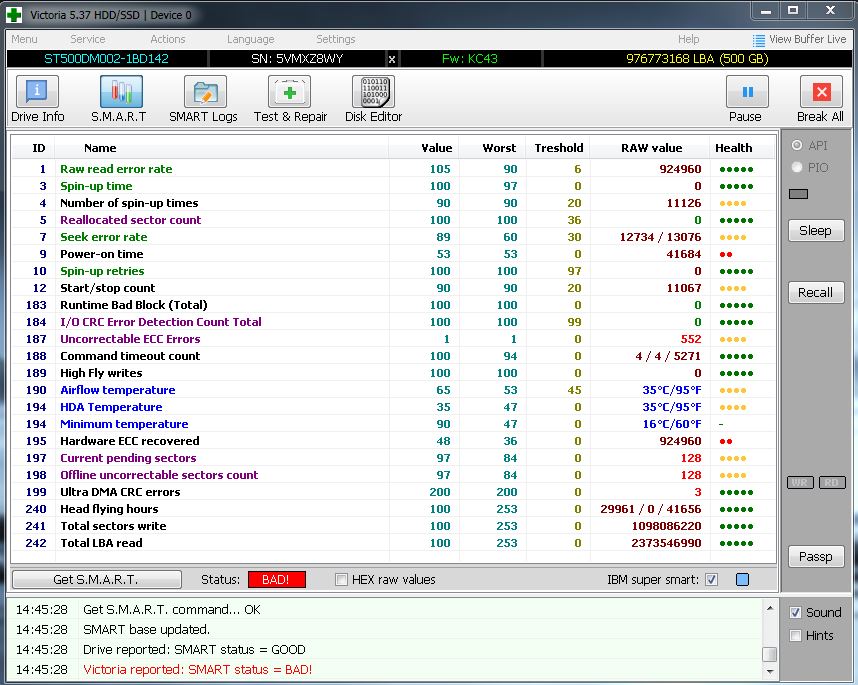Click the View Buffer Live link
The width and height of the screenshot is (858, 685).
pos(807,39)
